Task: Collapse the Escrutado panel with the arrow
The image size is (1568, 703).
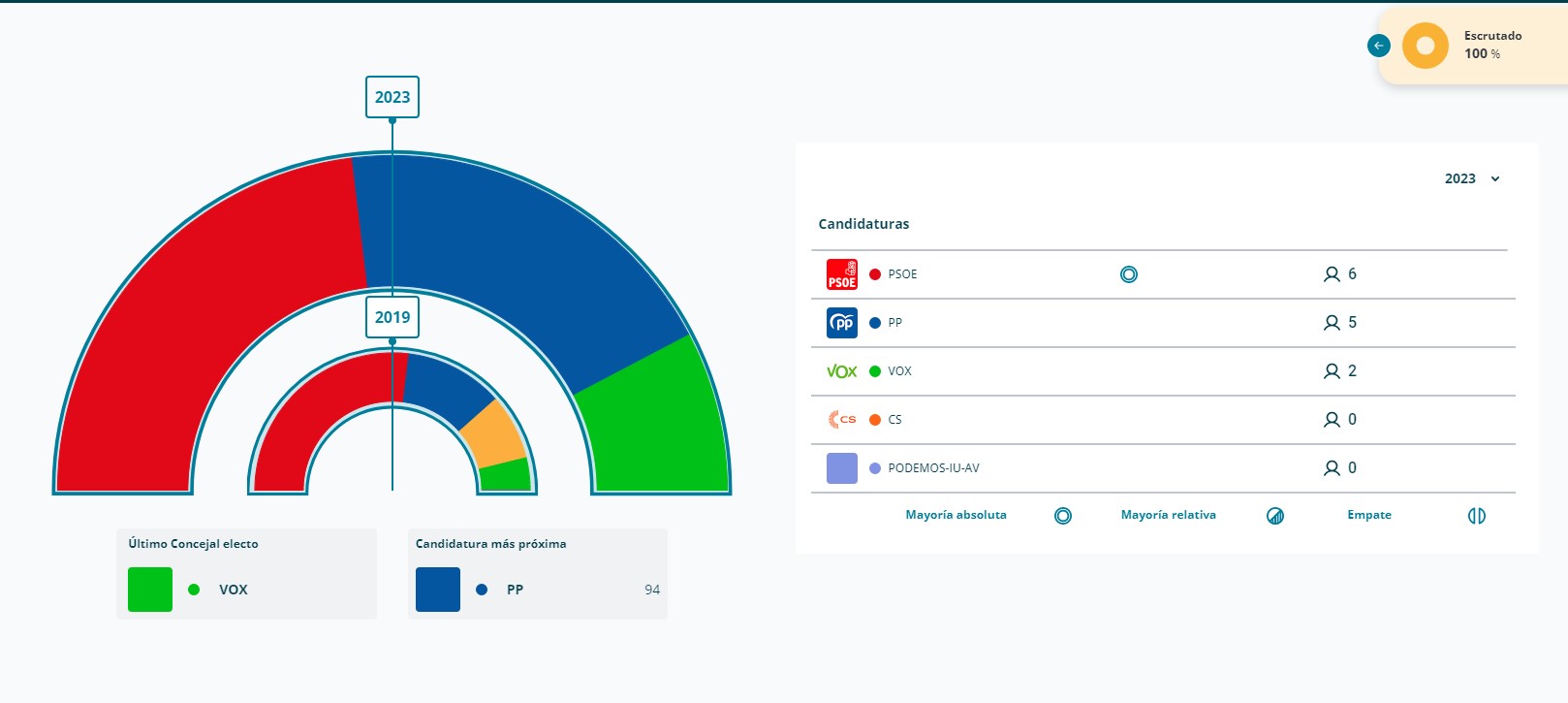Action: [x=1378, y=46]
